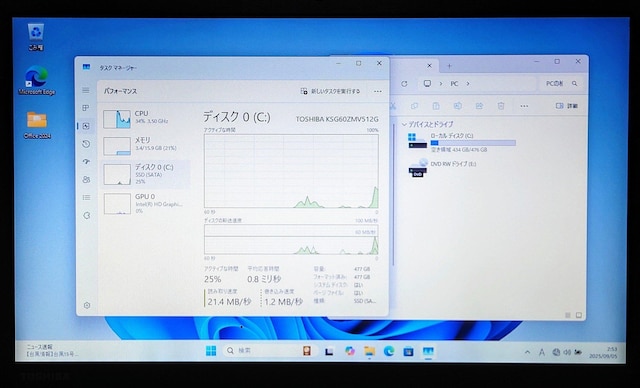Collapse Devices and drives group

[x=404, y=124]
